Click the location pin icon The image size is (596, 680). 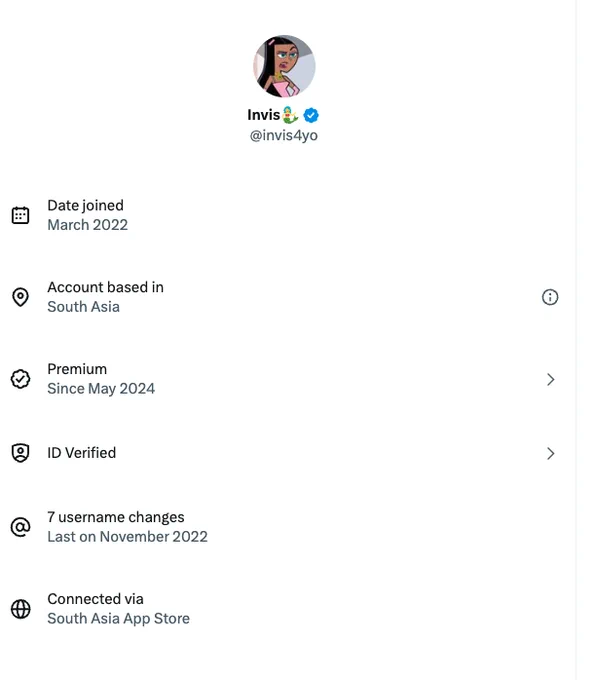coord(20,297)
